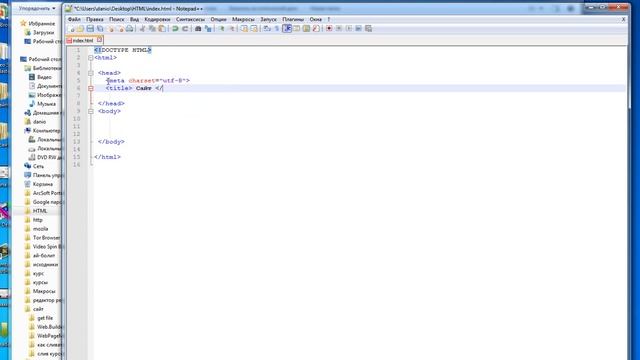The height and width of the screenshot is (360, 640).
Task: Select Загрузки in Explorer sidebar
Action: (x=43, y=32)
